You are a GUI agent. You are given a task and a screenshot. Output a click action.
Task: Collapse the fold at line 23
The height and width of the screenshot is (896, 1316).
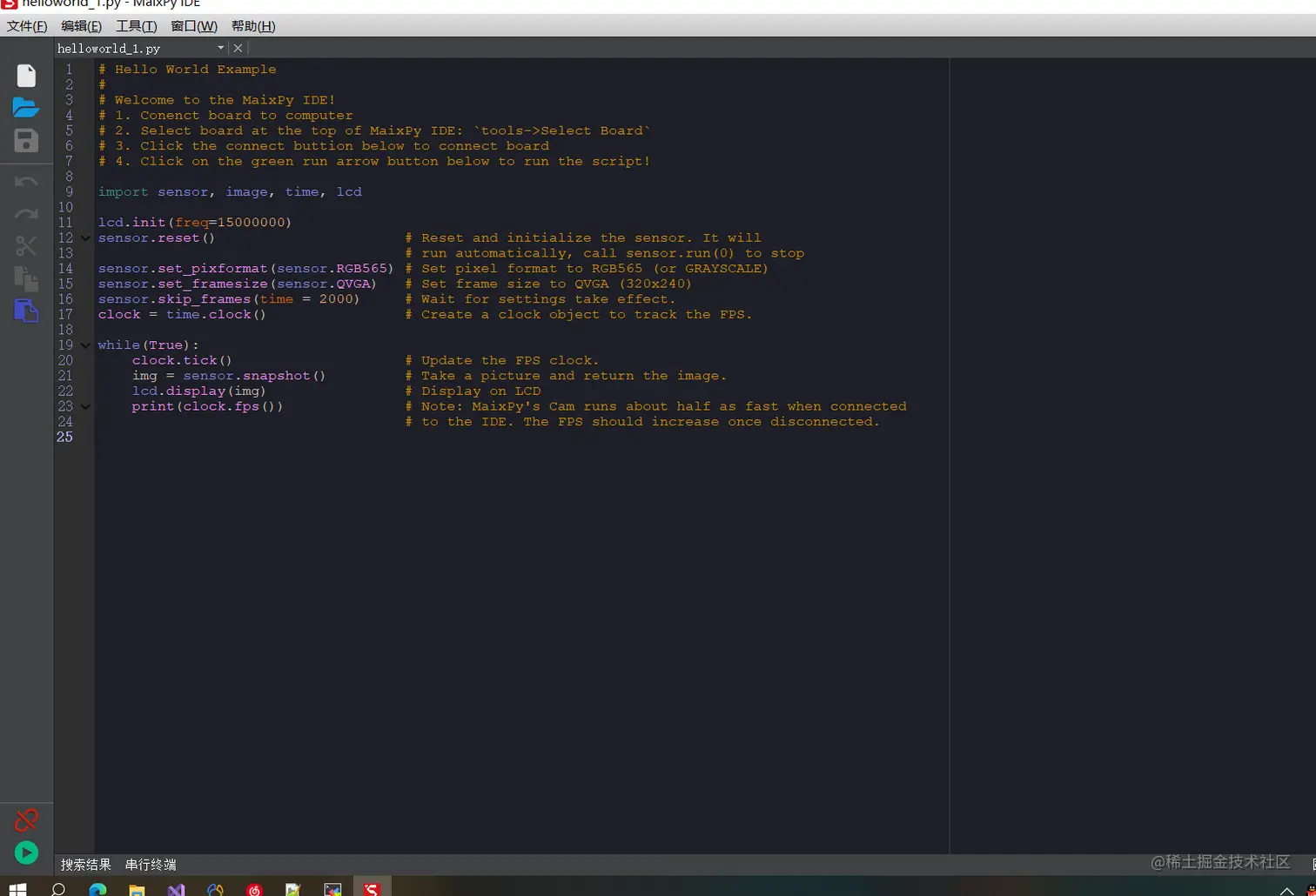(x=85, y=406)
